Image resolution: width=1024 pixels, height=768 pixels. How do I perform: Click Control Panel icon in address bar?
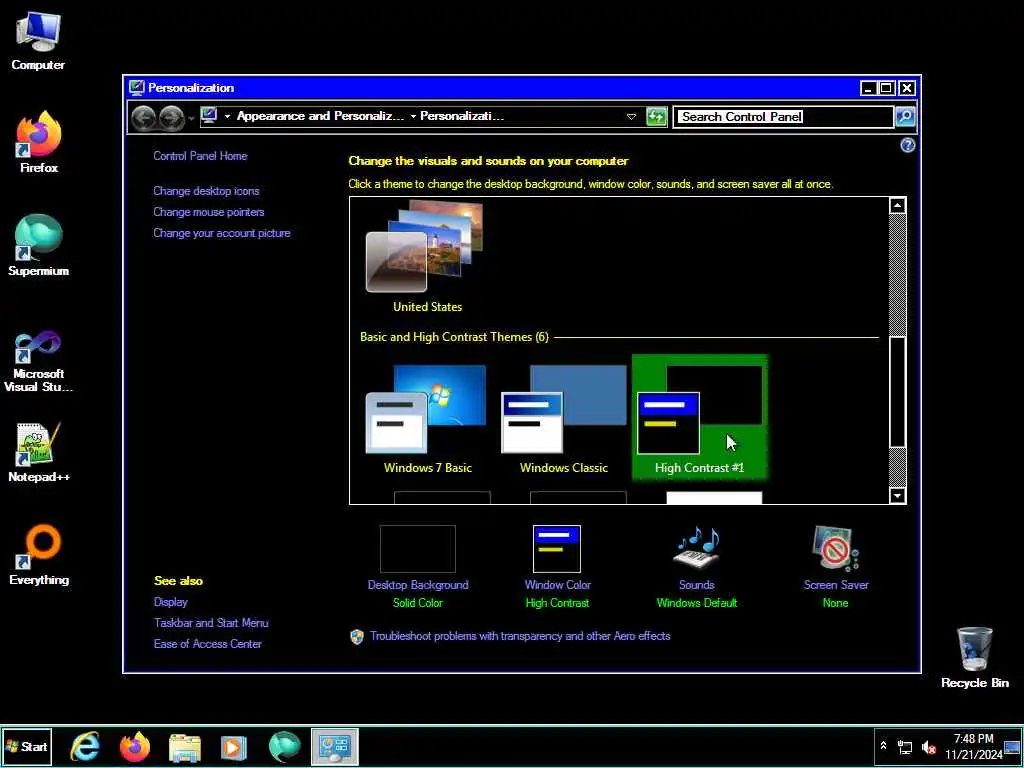209,116
